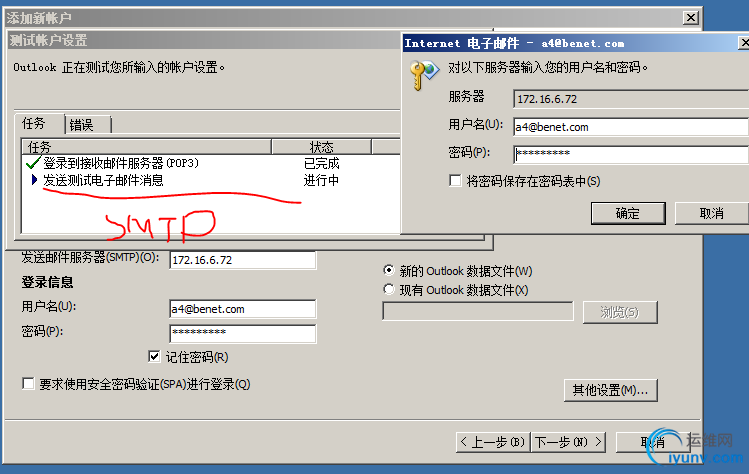This screenshot has height=474, width=749.
Task: Click the green checkmark beside the POP3 login task
Action: click(32, 163)
